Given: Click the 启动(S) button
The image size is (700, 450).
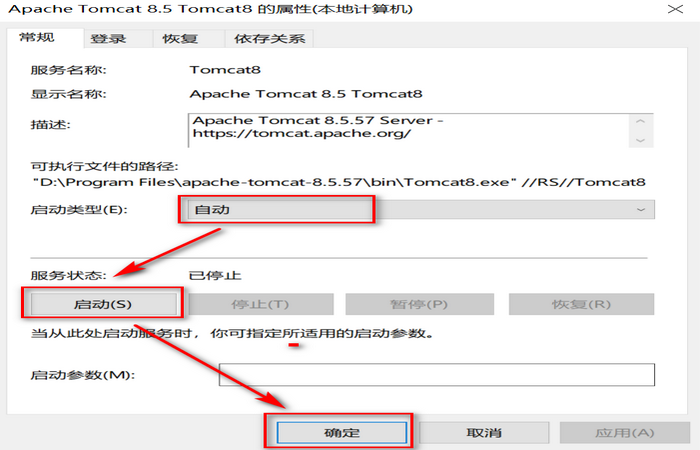Looking at the screenshot, I should pos(103,304).
